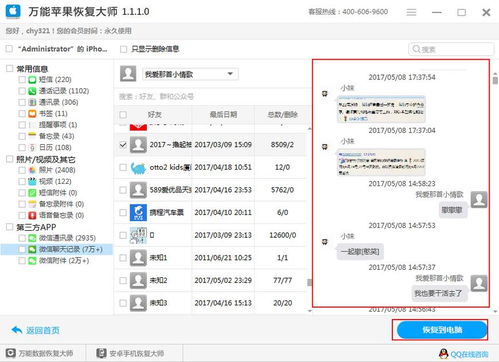The image size is (499, 362).
Task: Check the 第三方APP group checkbox
Action: [10, 227]
